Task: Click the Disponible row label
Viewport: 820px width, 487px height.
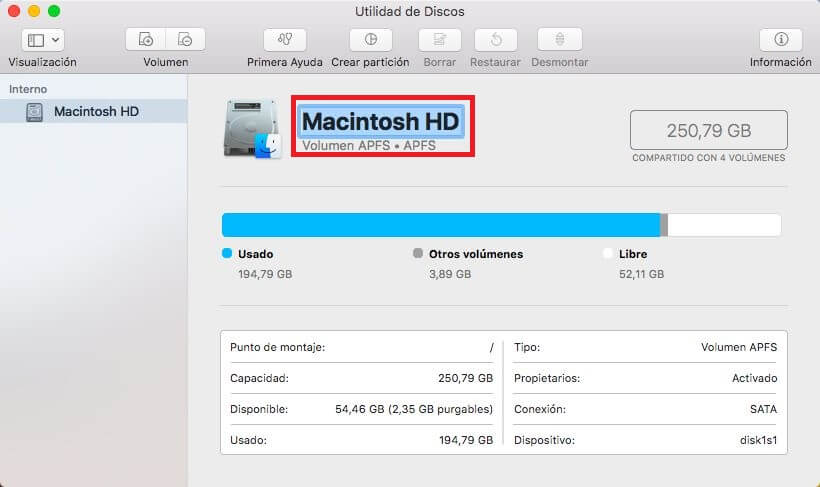Action: pos(259,409)
